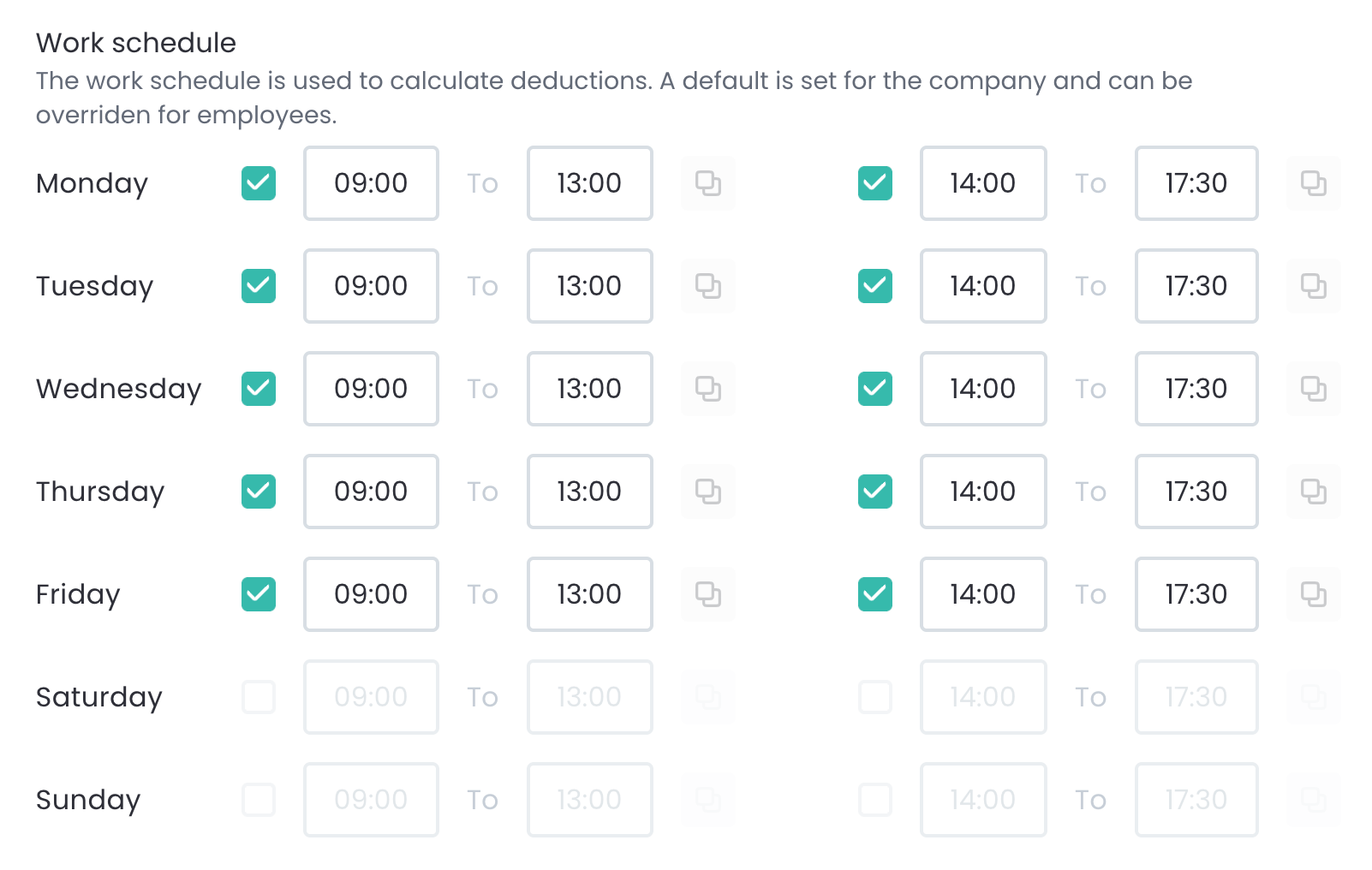
Task: Click Wednesday morning copy icon
Action: (708, 389)
